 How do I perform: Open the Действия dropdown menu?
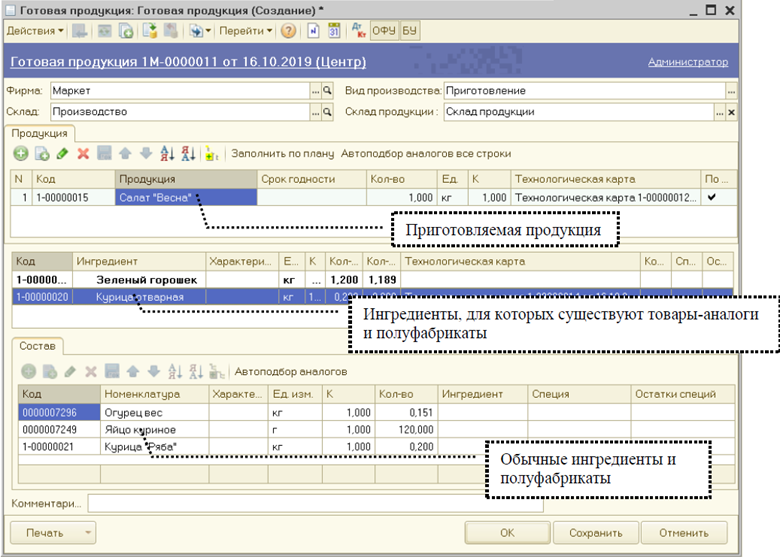34,31
